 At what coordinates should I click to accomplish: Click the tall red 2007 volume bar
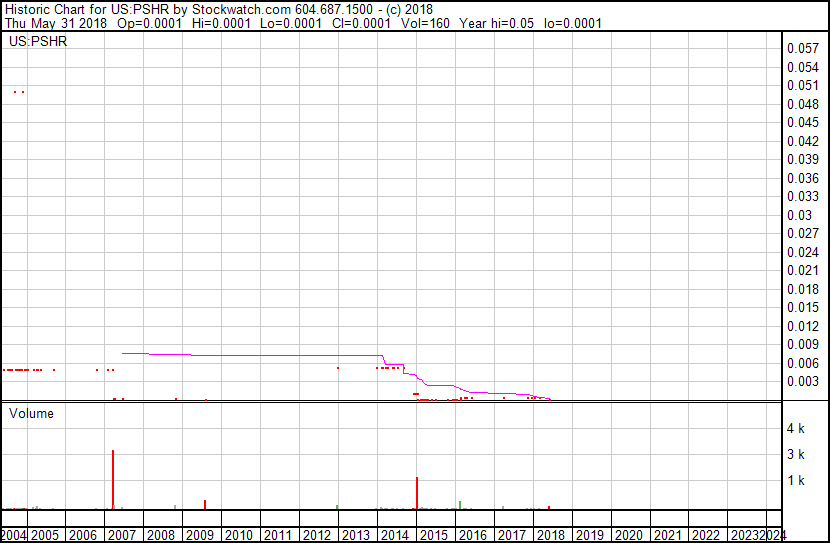pyautogui.click(x=113, y=480)
